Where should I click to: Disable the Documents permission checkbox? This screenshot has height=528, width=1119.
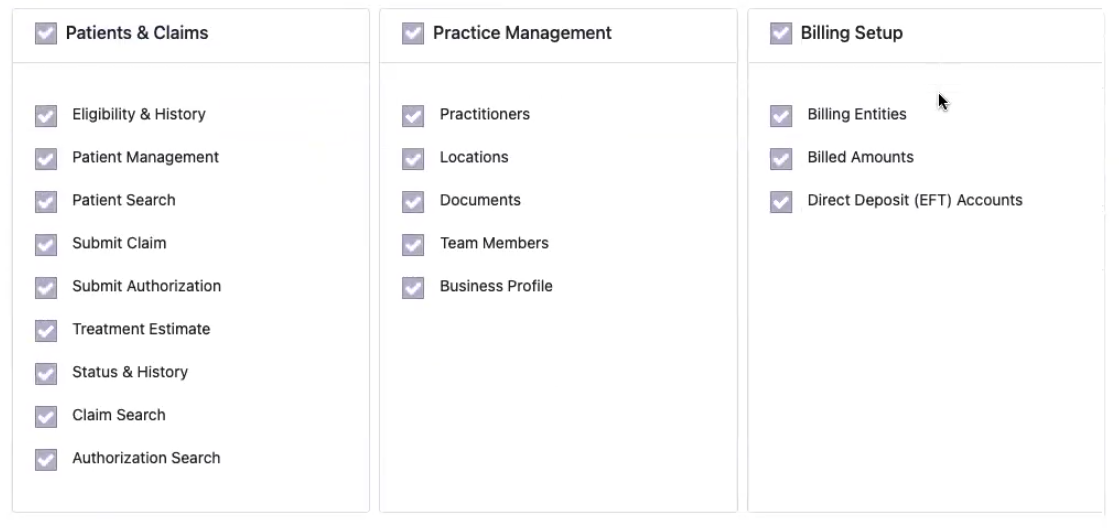tap(413, 202)
